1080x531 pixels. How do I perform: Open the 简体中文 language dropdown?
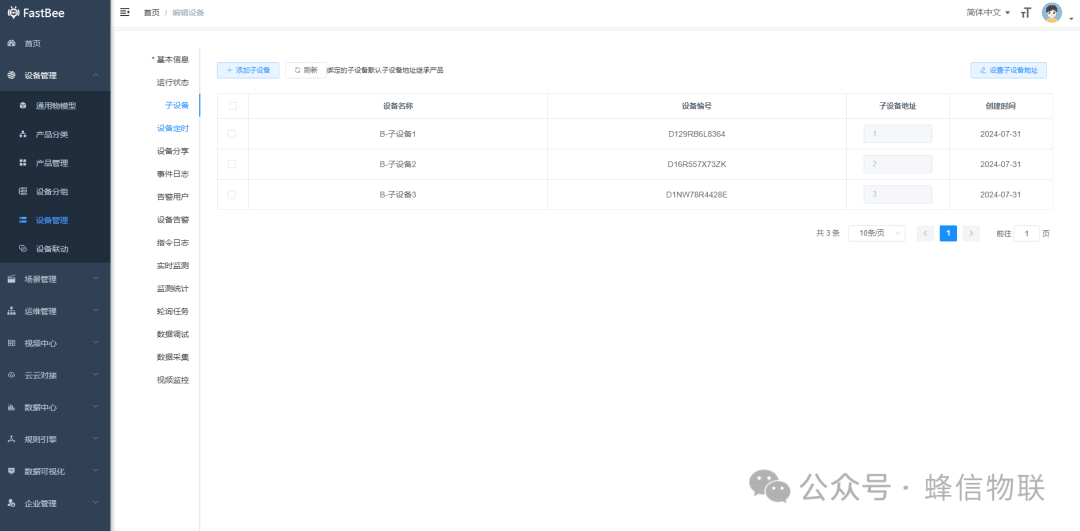pos(988,12)
